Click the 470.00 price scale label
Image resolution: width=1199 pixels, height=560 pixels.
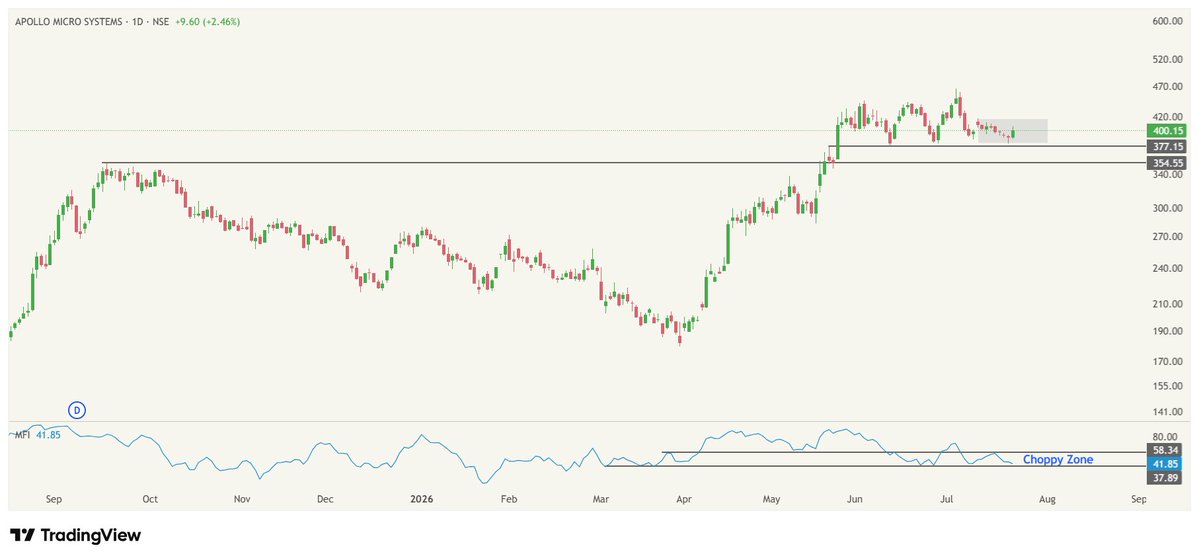point(1168,86)
